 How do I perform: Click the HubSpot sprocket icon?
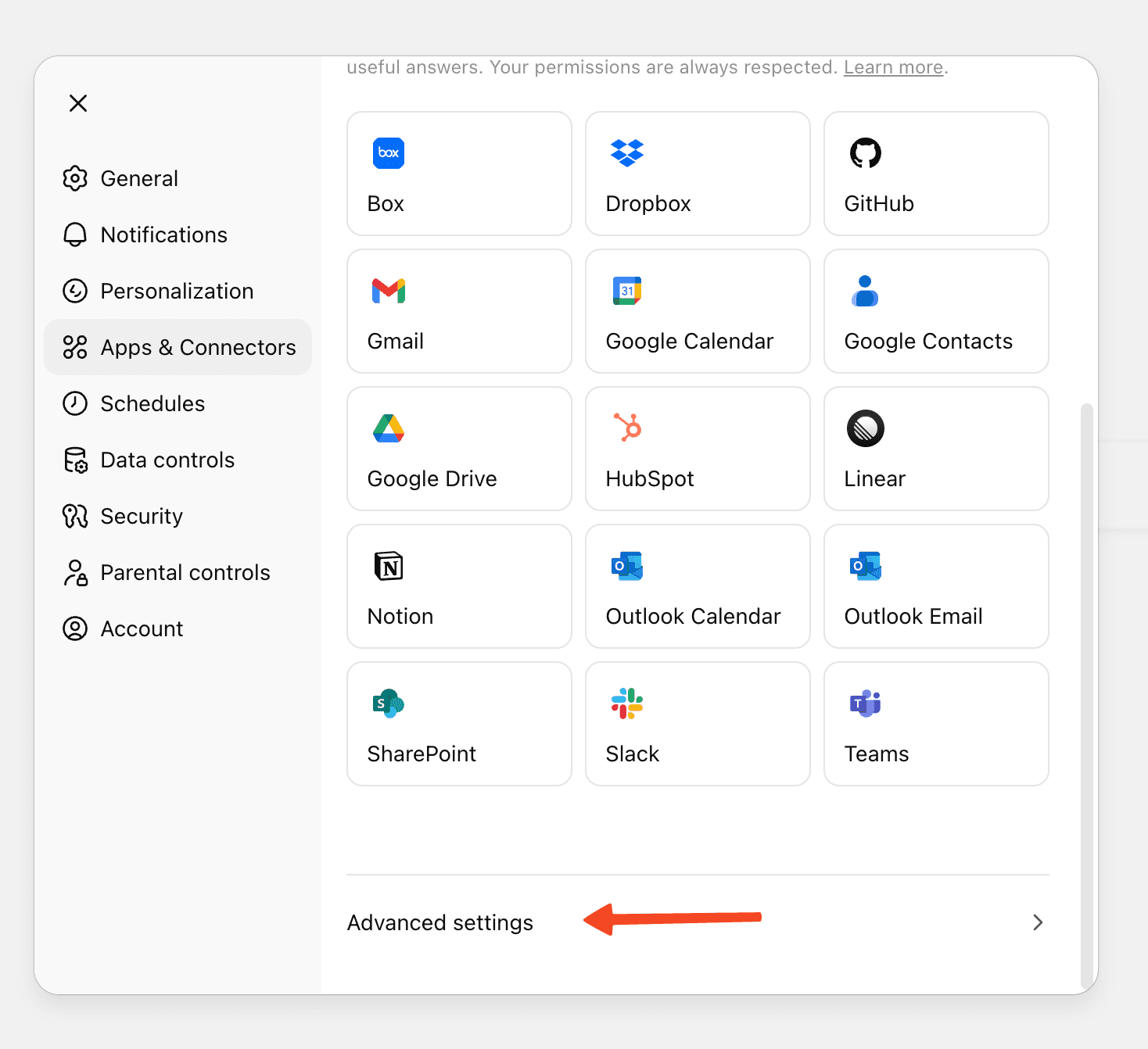click(x=628, y=428)
